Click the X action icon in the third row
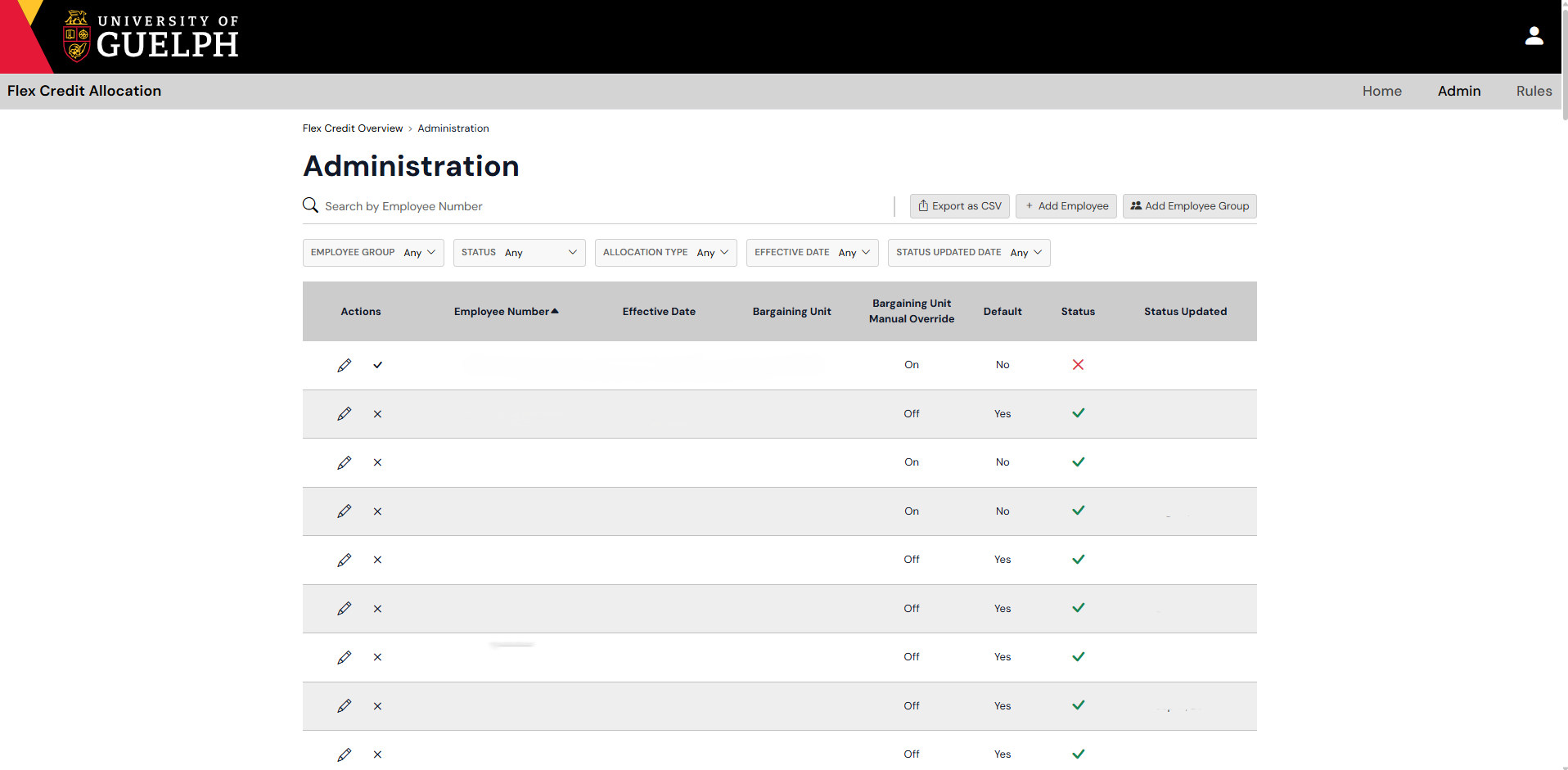The width and height of the screenshot is (1568, 770). click(x=377, y=462)
